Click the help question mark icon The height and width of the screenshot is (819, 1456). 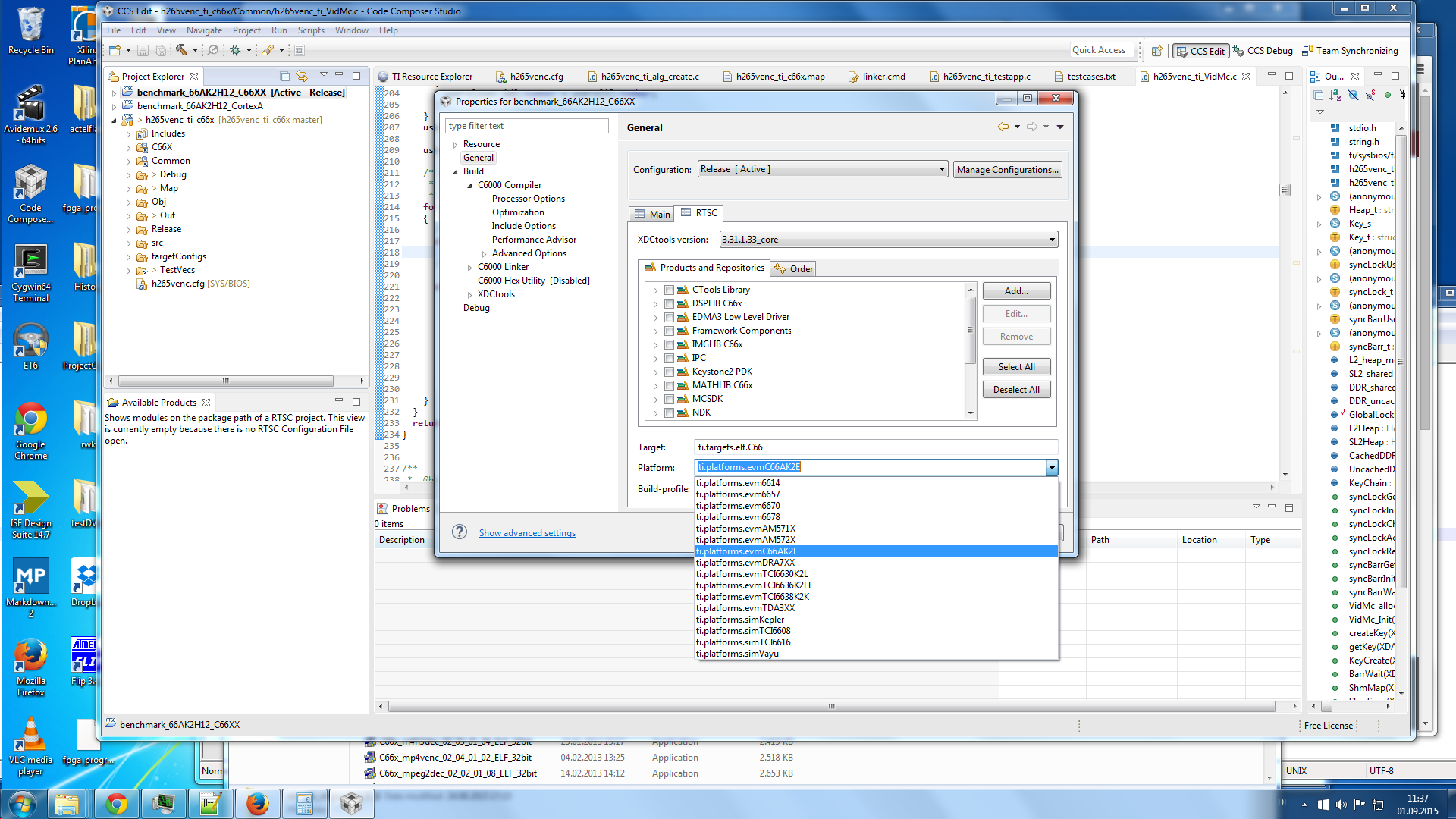(x=460, y=532)
